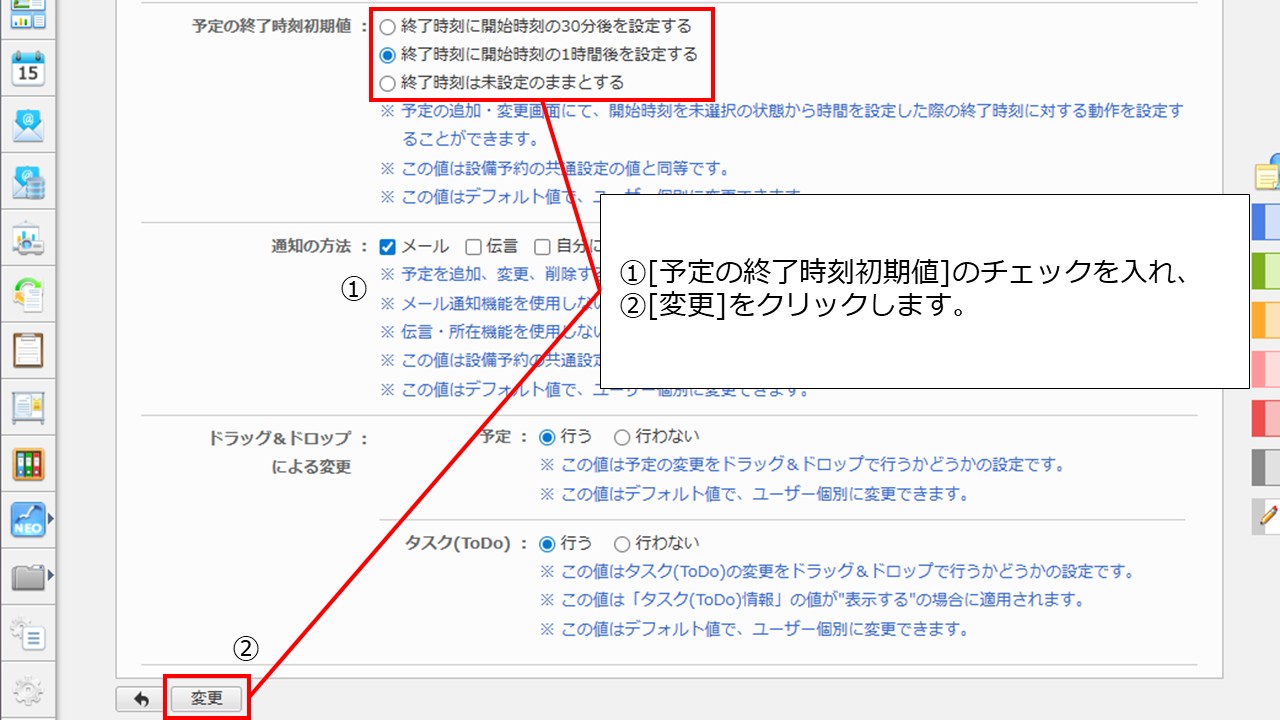Screen dimensions: 1280x720
Task: Open the calendar icon showing 15
Action: [x=28, y=69]
